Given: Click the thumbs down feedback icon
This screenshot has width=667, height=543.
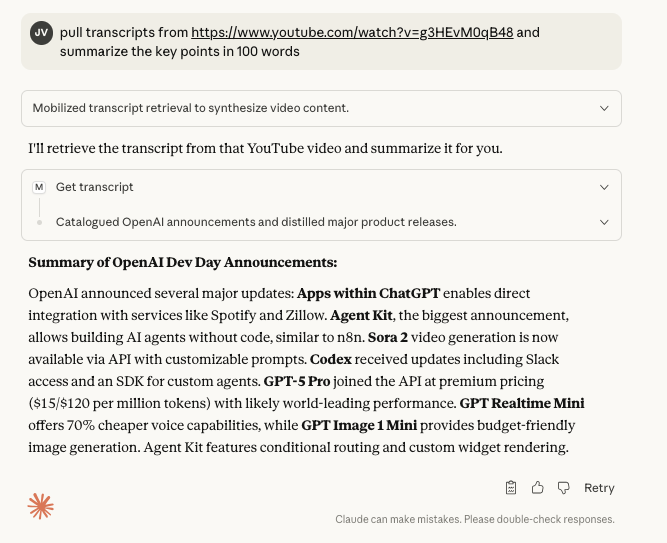Looking at the screenshot, I should 563,488.
